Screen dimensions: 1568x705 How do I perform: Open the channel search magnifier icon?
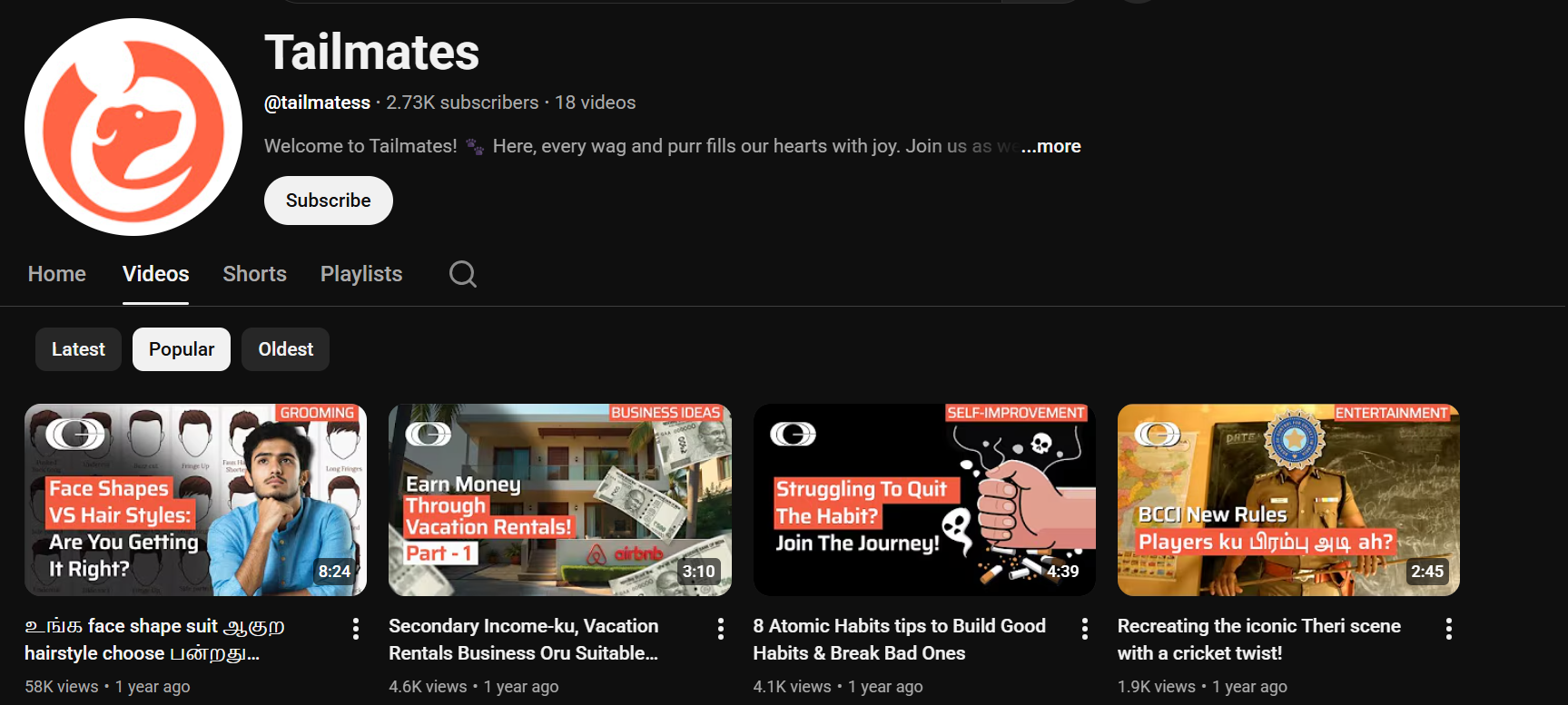[x=463, y=274]
